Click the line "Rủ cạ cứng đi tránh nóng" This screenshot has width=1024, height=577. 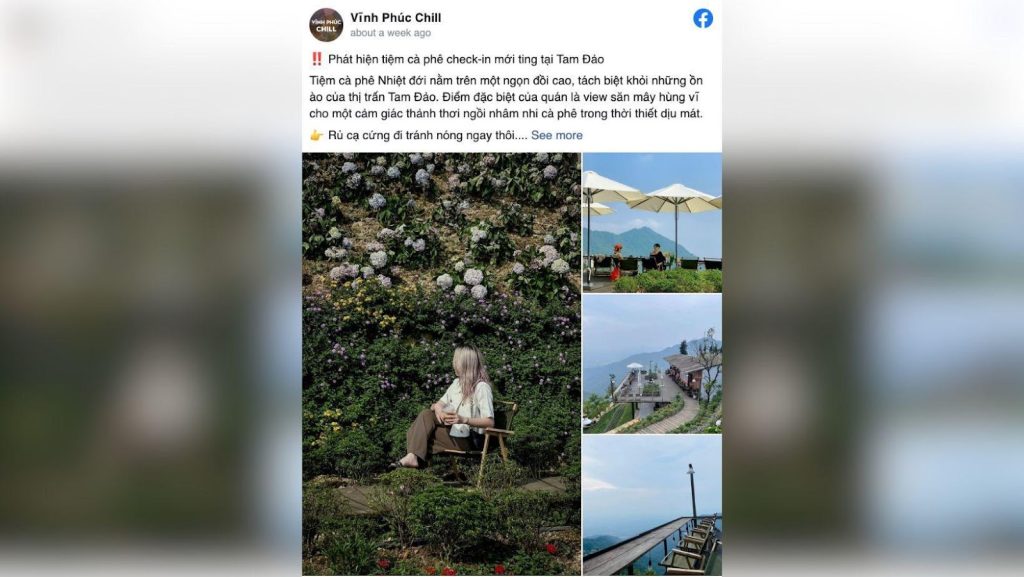tap(427, 135)
